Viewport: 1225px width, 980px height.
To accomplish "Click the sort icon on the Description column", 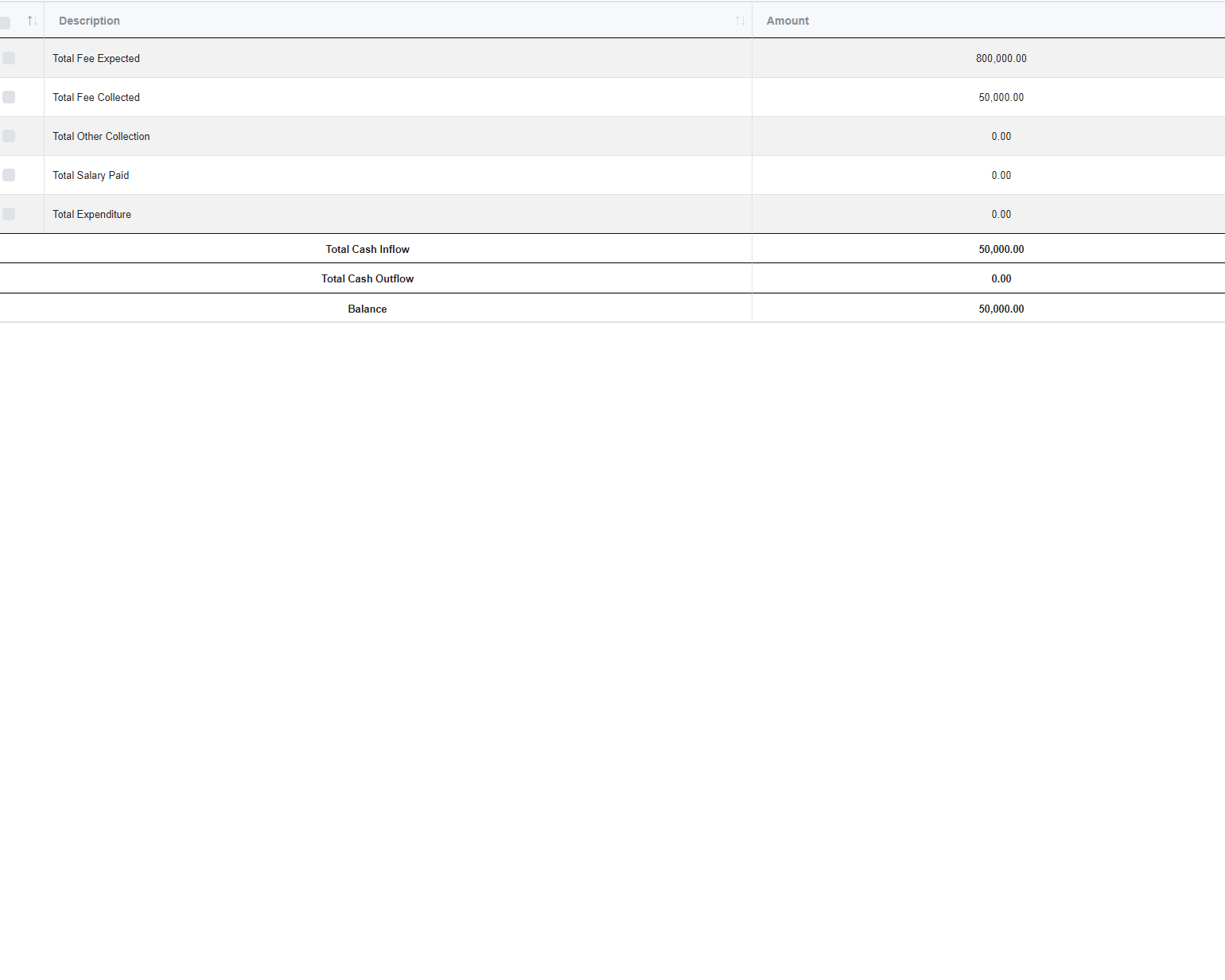I will [x=741, y=20].
